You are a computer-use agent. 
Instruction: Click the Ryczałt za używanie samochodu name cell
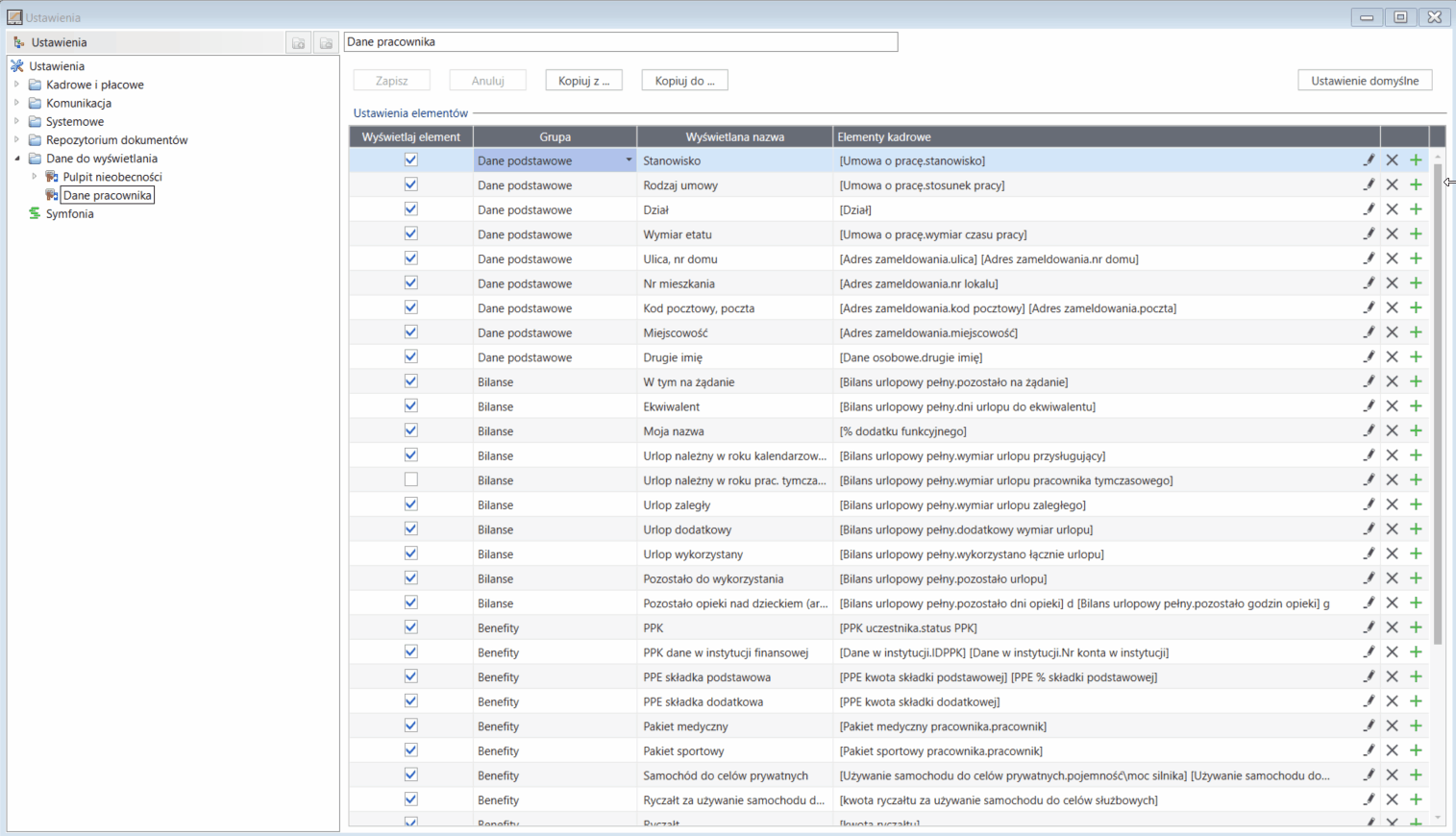(x=734, y=799)
